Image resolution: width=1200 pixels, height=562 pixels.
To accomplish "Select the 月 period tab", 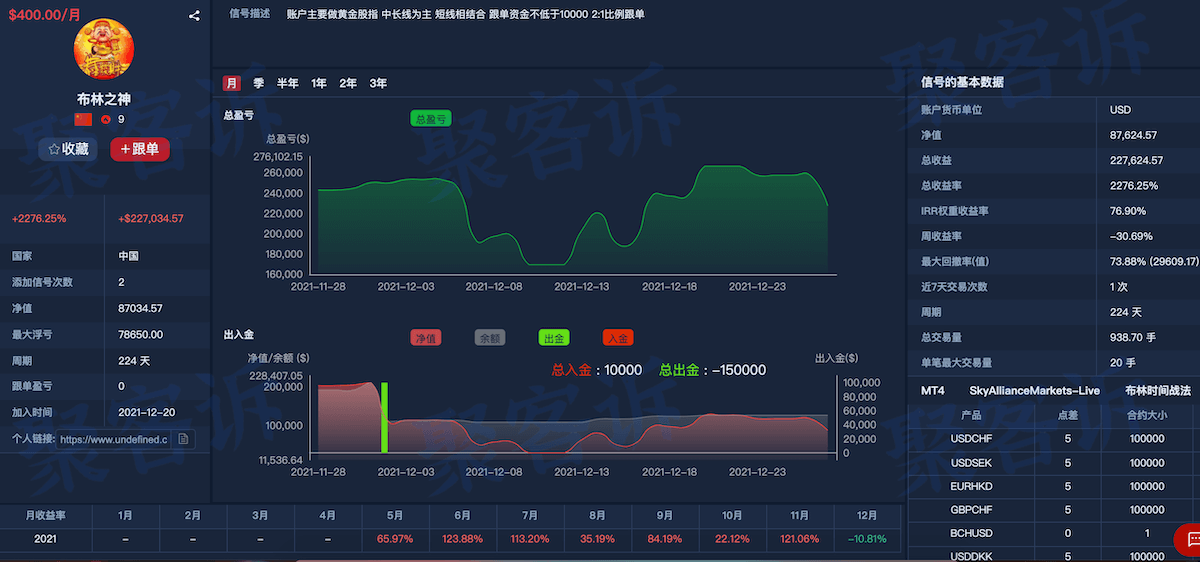I will click(x=232, y=83).
